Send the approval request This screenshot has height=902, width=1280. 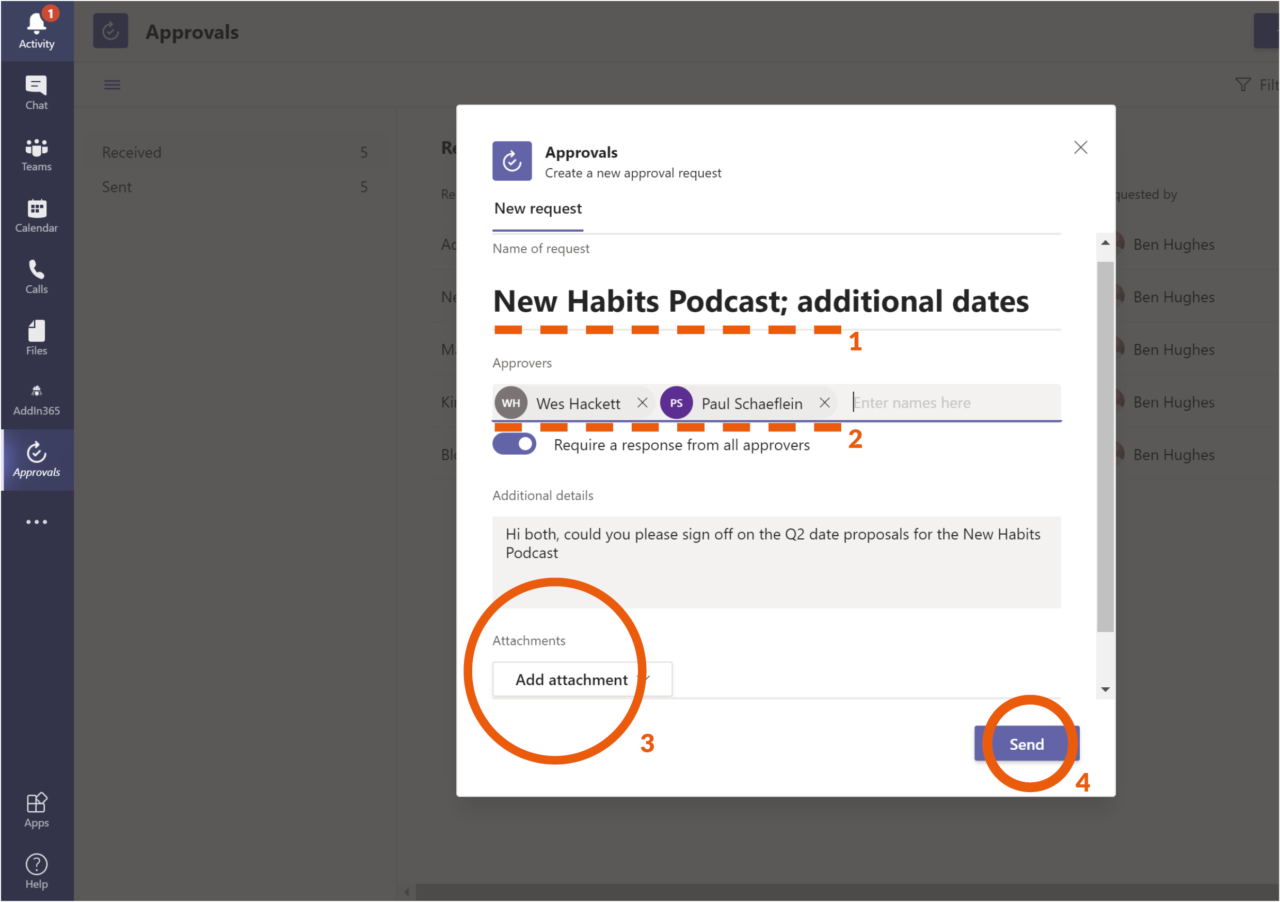pos(1026,744)
